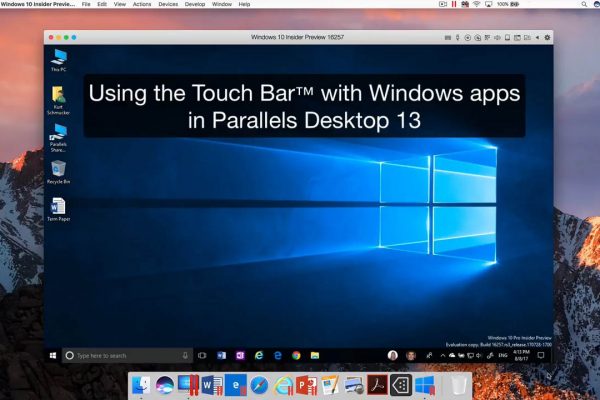Open the This PC desktop icon
The height and width of the screenshot is (400, 600).
[x=59, y=60]
